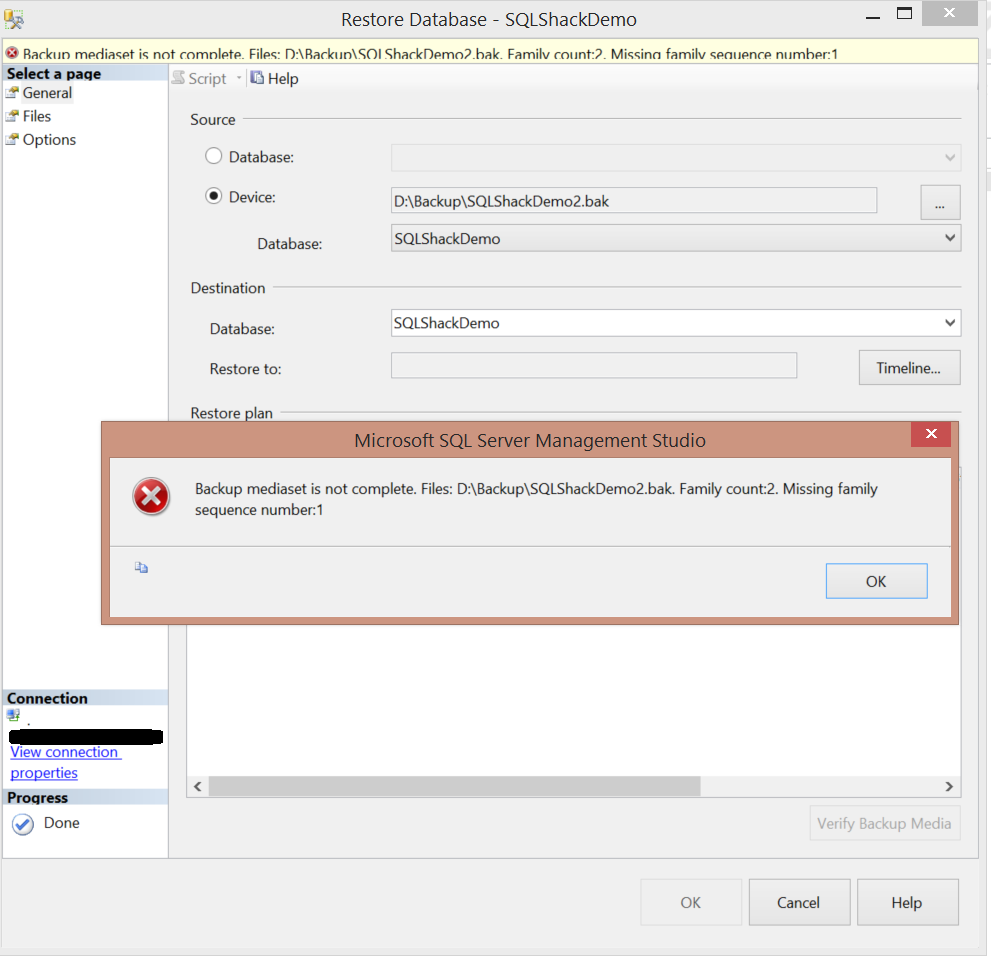Click the Restore plan section label
The height and width of the screenshot is (957, 991).
pos(231,413)
